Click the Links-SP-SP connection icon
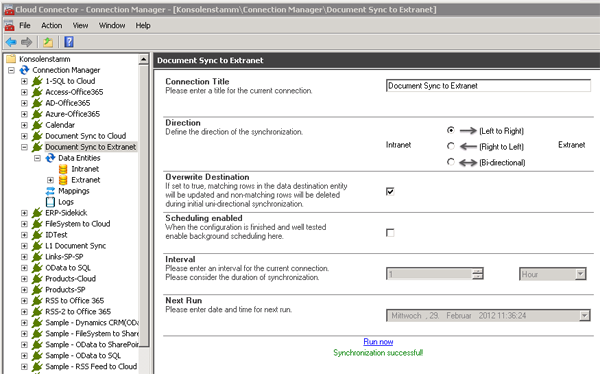 click(x=37, y=257)
